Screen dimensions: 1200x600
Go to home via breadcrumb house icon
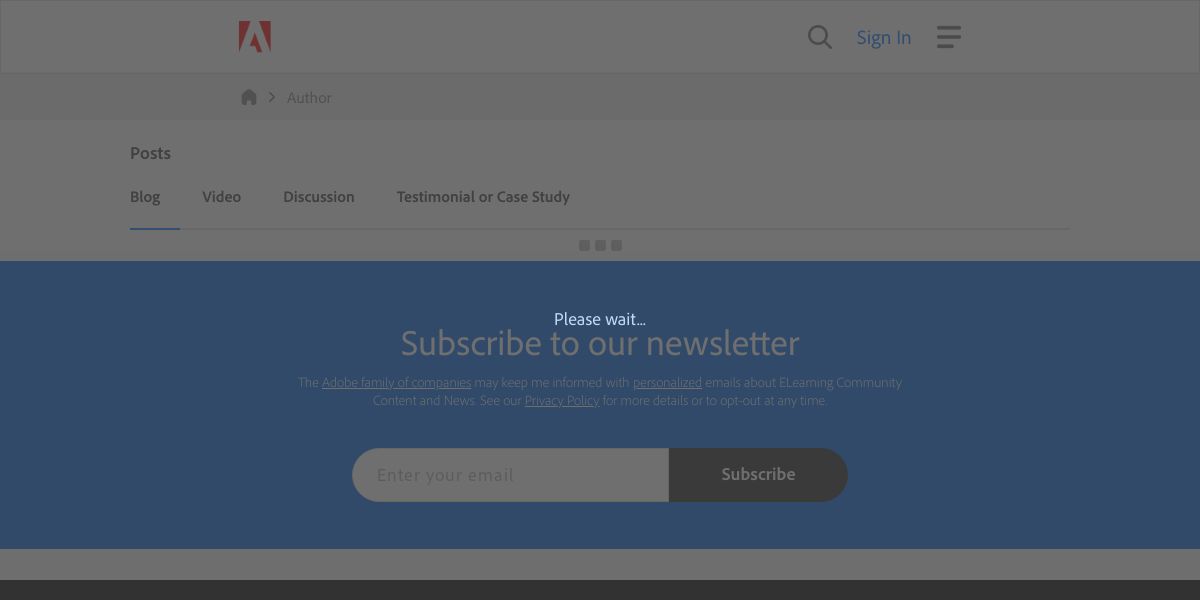249,97
